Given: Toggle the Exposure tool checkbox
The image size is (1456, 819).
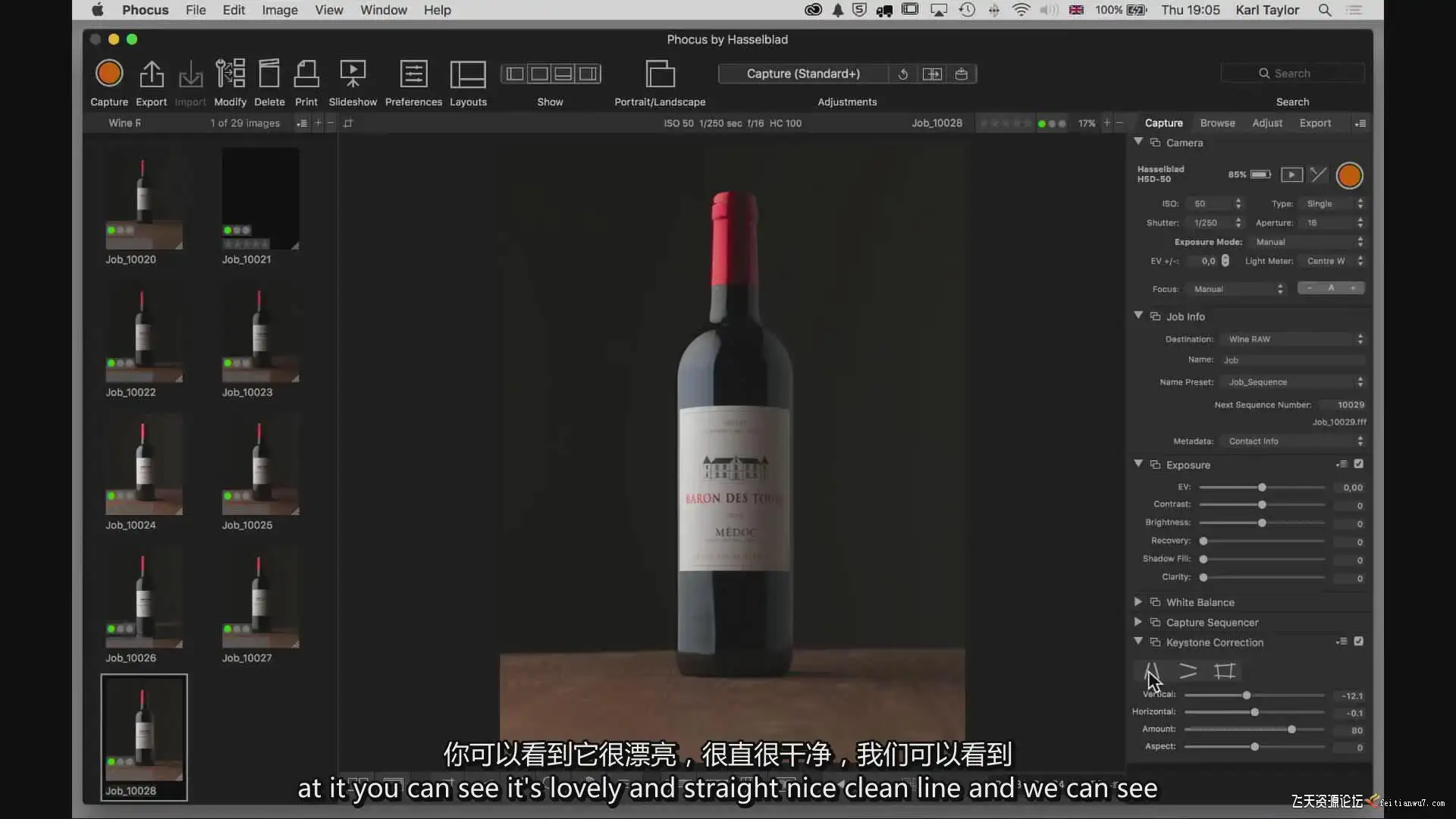Looking at the screenshot, I should [1358, 464].
